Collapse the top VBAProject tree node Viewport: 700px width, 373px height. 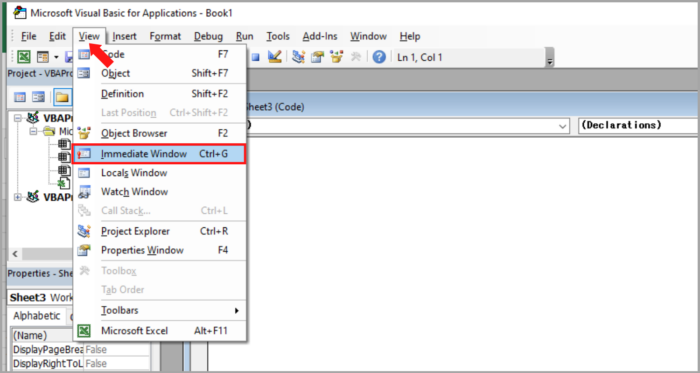[18, 118]
